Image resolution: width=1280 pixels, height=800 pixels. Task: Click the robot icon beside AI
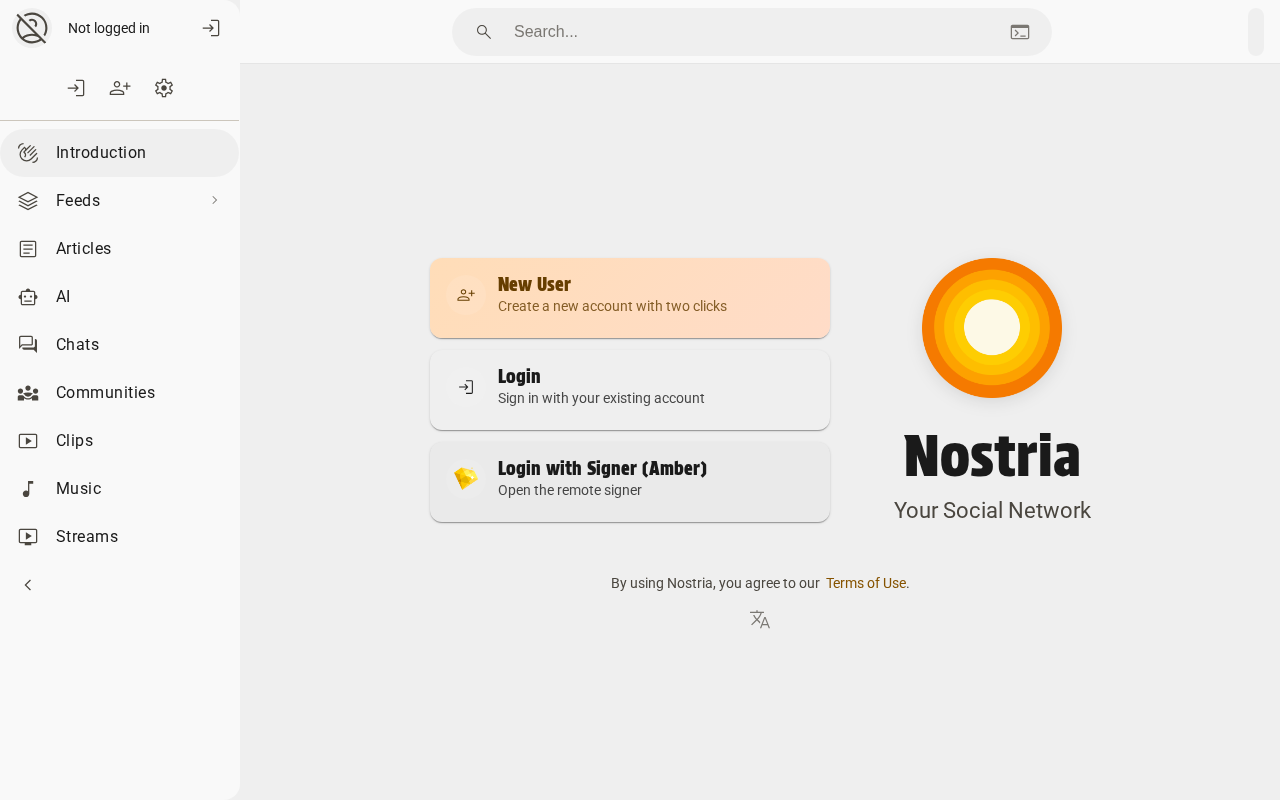[x=28, y=297]
